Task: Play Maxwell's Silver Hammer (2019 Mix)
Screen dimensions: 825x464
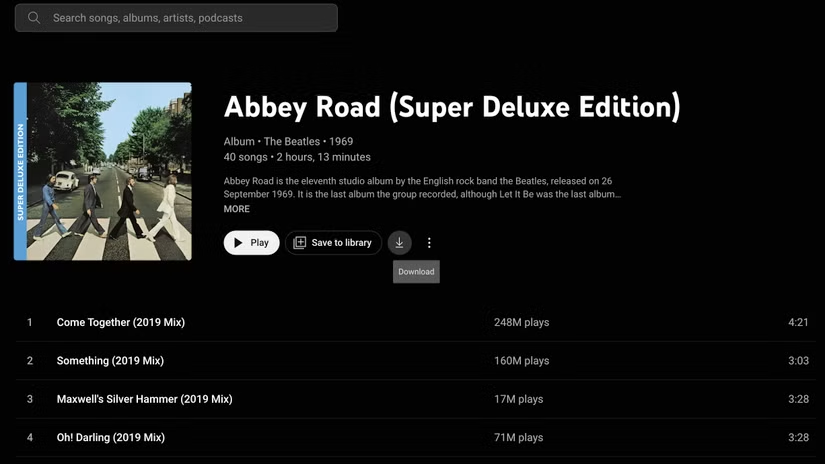Action: [x=144, y=399]
